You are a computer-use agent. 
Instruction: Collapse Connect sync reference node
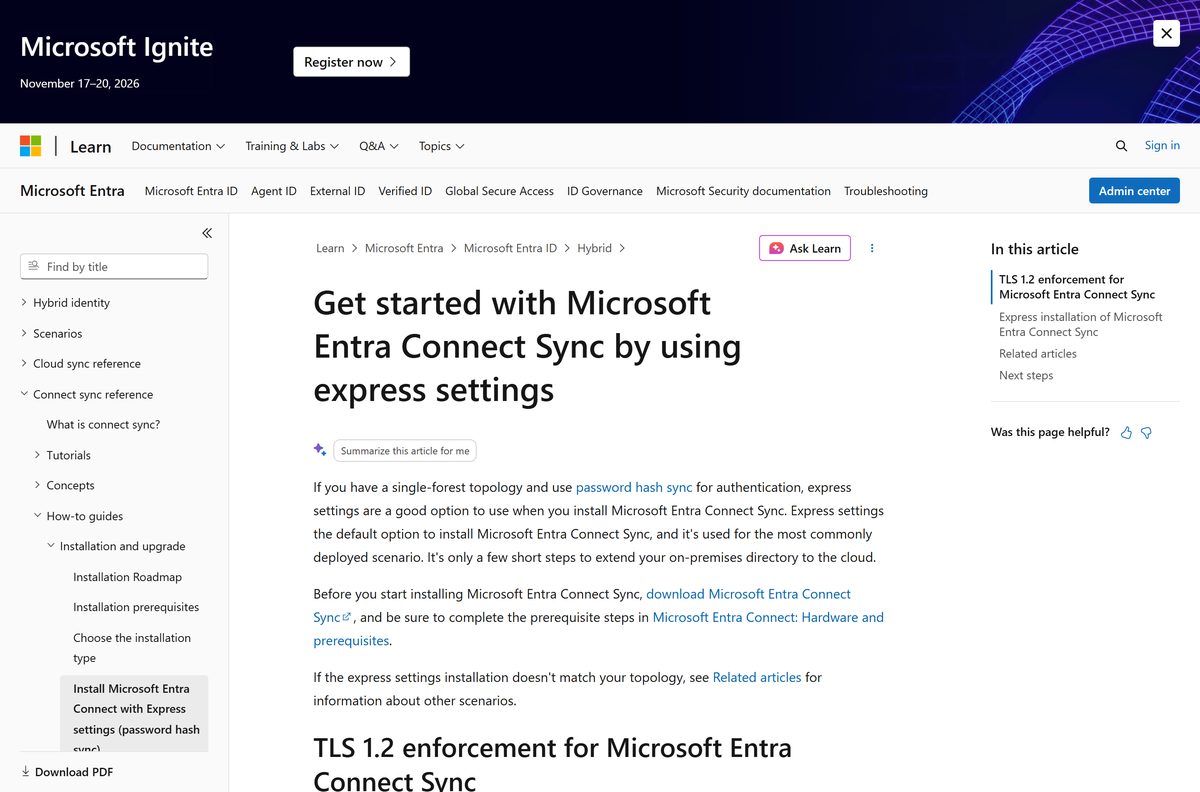(x=25, y=394)
